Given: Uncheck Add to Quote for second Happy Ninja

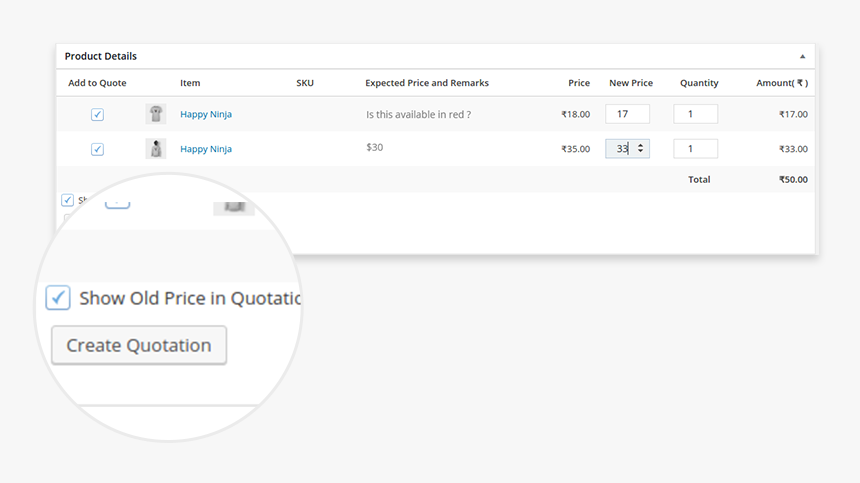Looking at the screenshot, I should coord(97,149).
